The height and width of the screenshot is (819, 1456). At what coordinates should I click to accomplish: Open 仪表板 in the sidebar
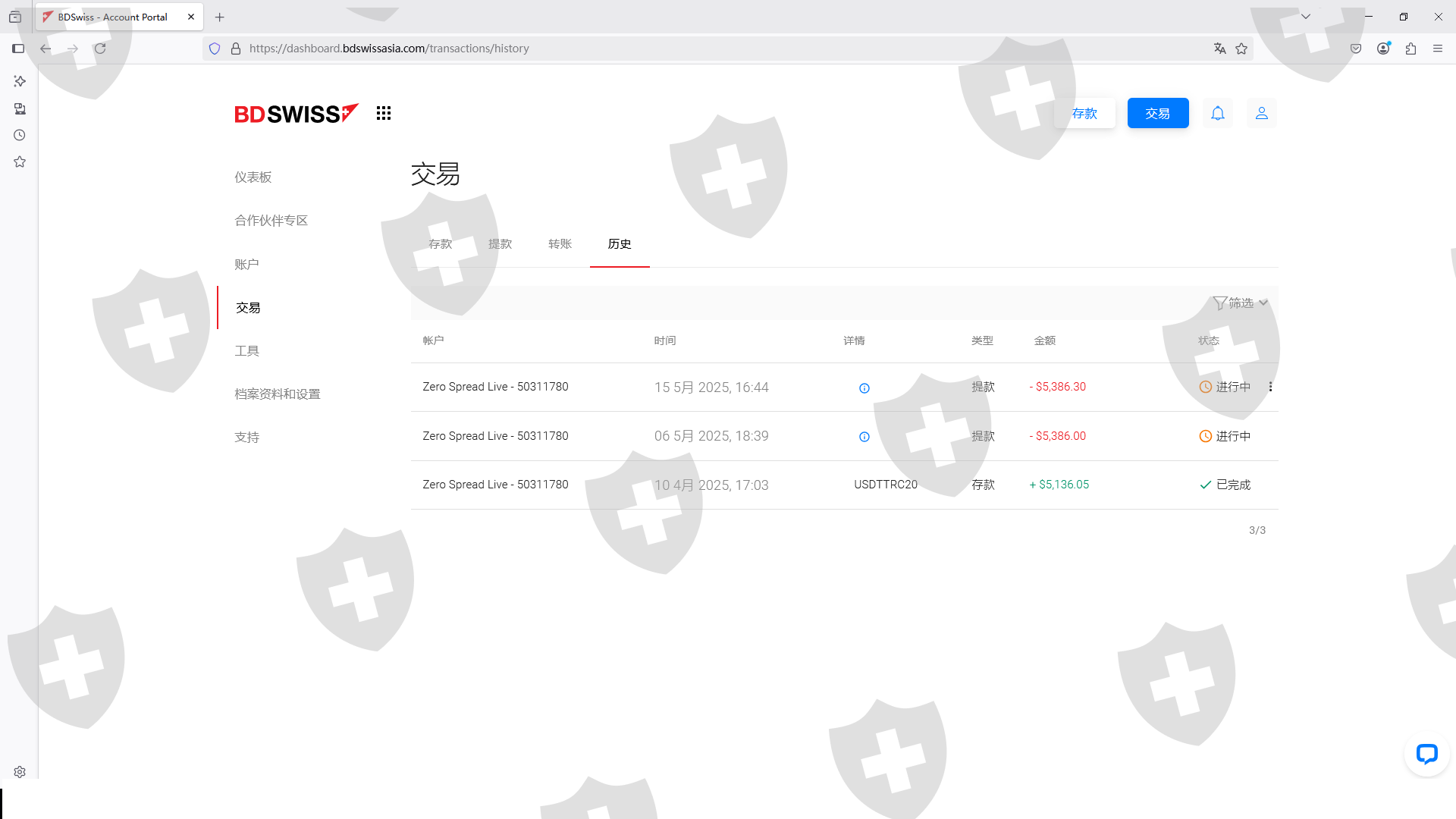[253, 177]
